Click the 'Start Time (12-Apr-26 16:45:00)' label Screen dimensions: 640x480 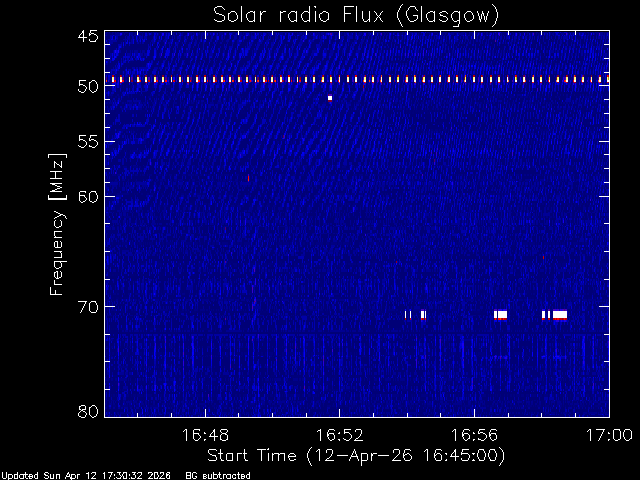pos(356,455)
